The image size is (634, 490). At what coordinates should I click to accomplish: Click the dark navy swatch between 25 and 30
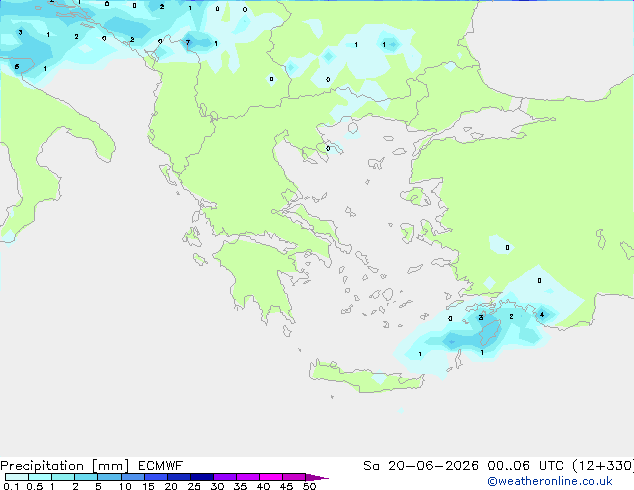click(x=202, y=477)
